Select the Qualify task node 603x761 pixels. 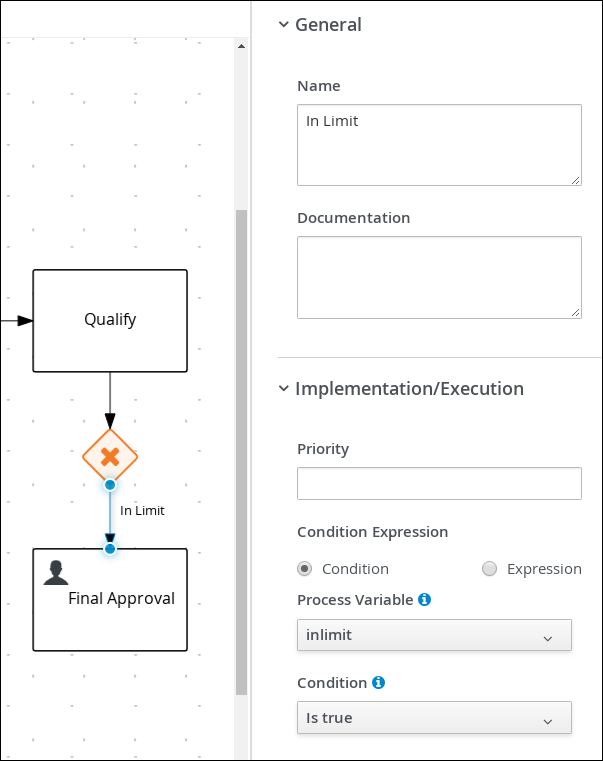[110, 320]
